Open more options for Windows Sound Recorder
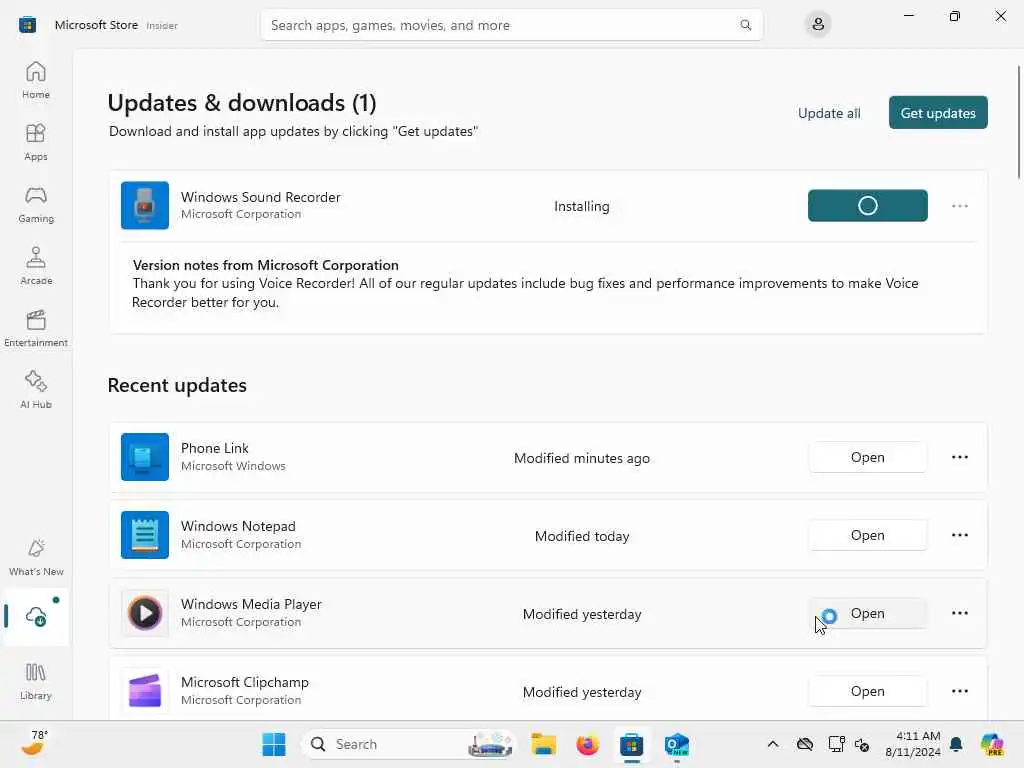The width and height of the screenshot is (1024, 768). coord(959,206)
